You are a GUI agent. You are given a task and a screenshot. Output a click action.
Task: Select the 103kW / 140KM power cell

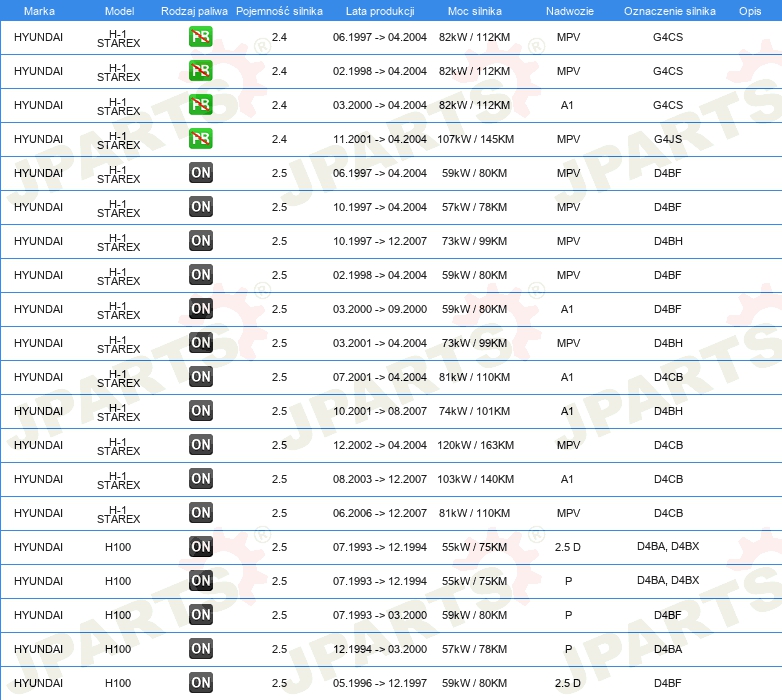(x=475, y=479)
